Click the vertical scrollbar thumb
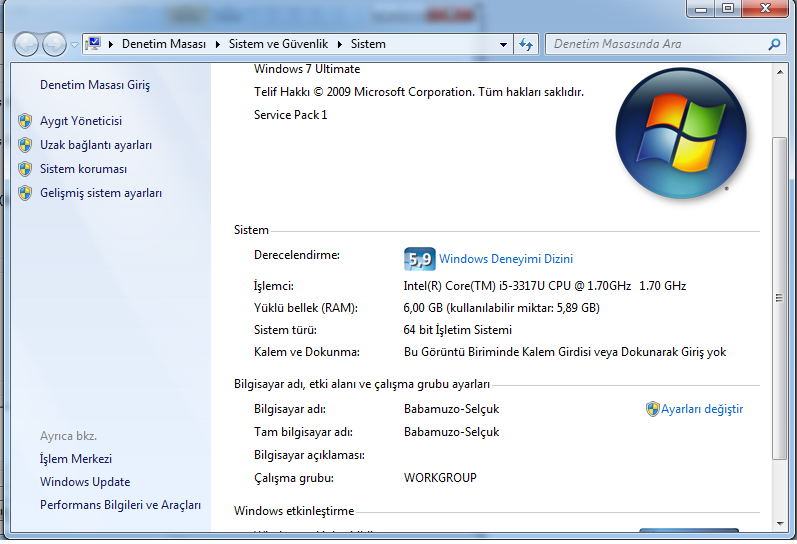Screen dimensions: 797x544 (779, 298)
